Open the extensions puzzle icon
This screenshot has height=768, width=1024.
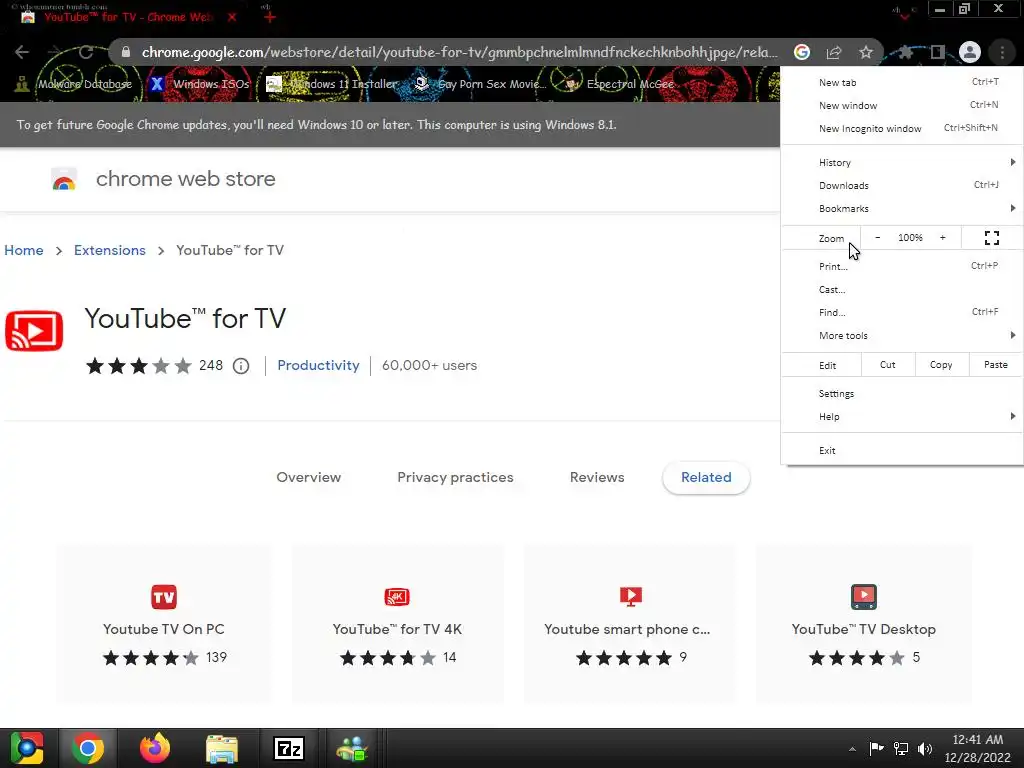tap(905, 52)
